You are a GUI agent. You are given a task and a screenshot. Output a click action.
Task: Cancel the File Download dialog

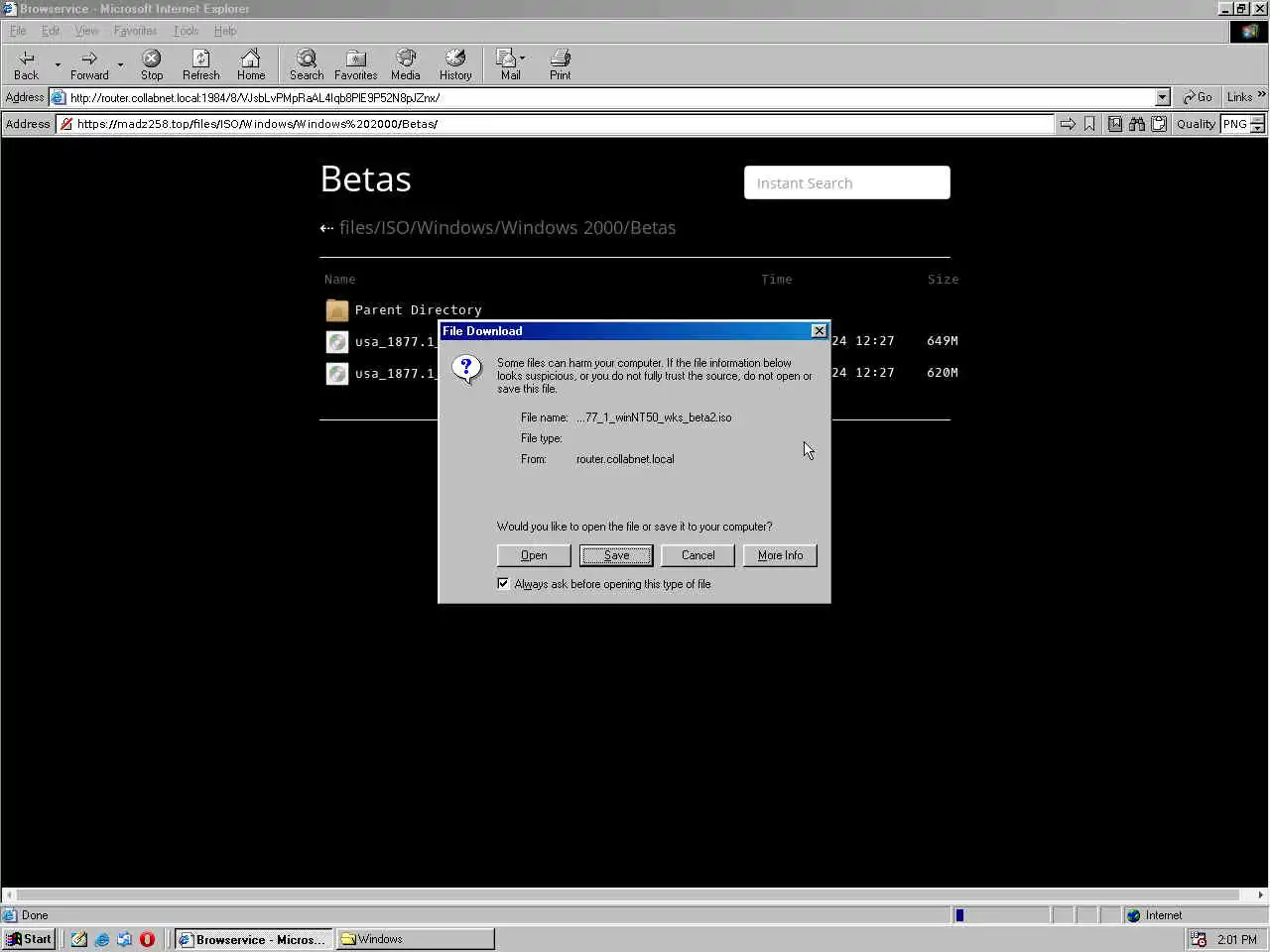coord(698,555)
